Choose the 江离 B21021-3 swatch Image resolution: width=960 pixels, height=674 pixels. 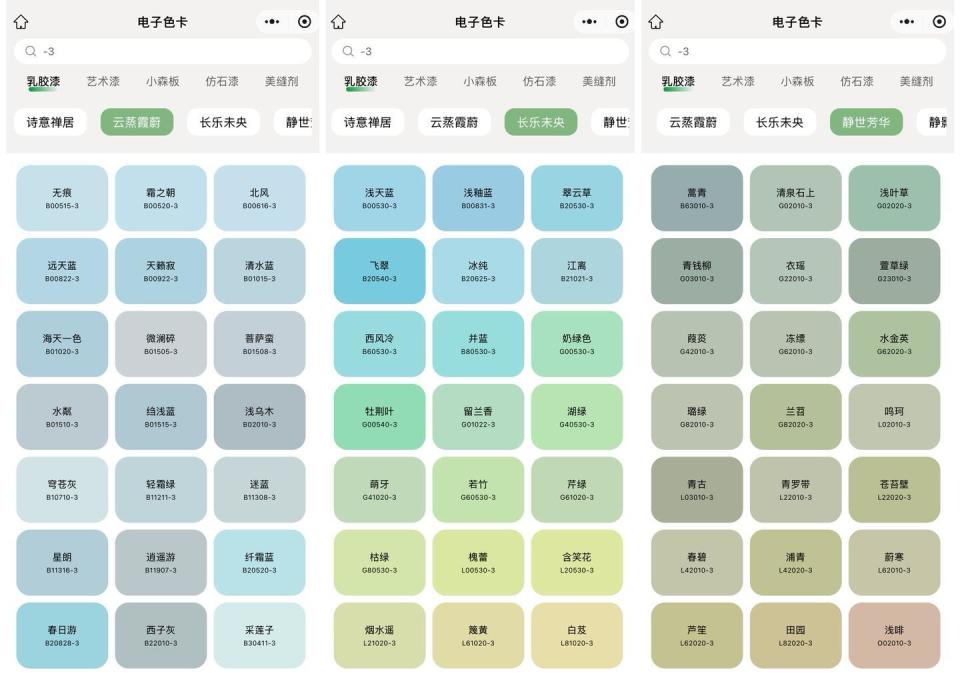(x=577, y=271)
